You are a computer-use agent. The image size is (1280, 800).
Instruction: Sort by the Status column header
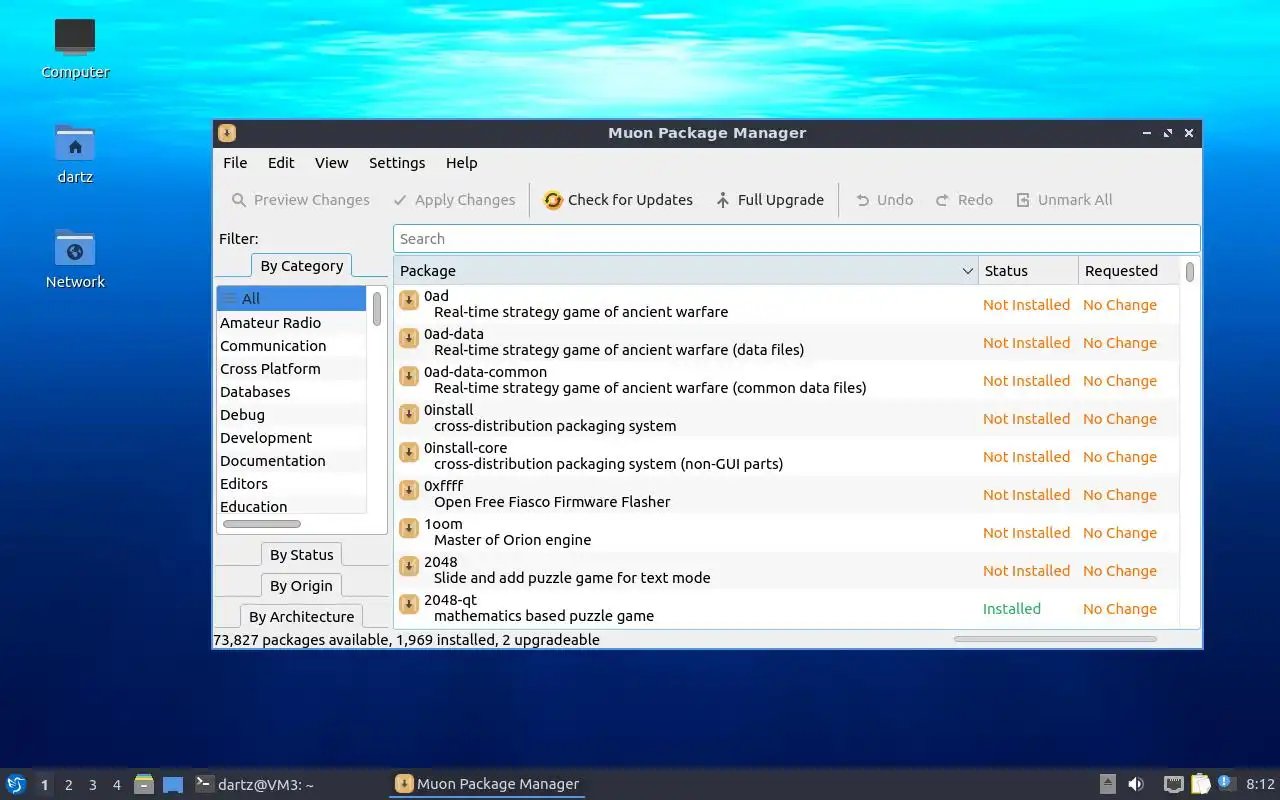click(1028, 271)
